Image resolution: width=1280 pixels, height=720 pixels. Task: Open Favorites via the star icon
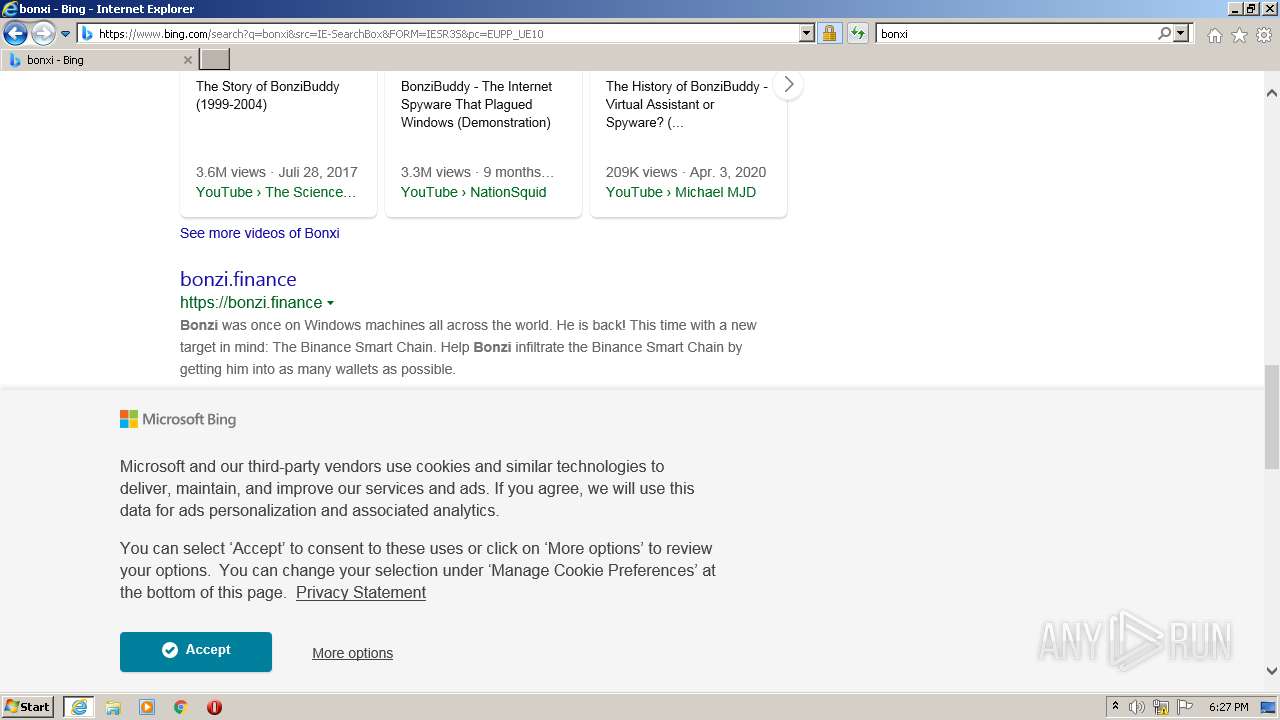[1239, 35]
